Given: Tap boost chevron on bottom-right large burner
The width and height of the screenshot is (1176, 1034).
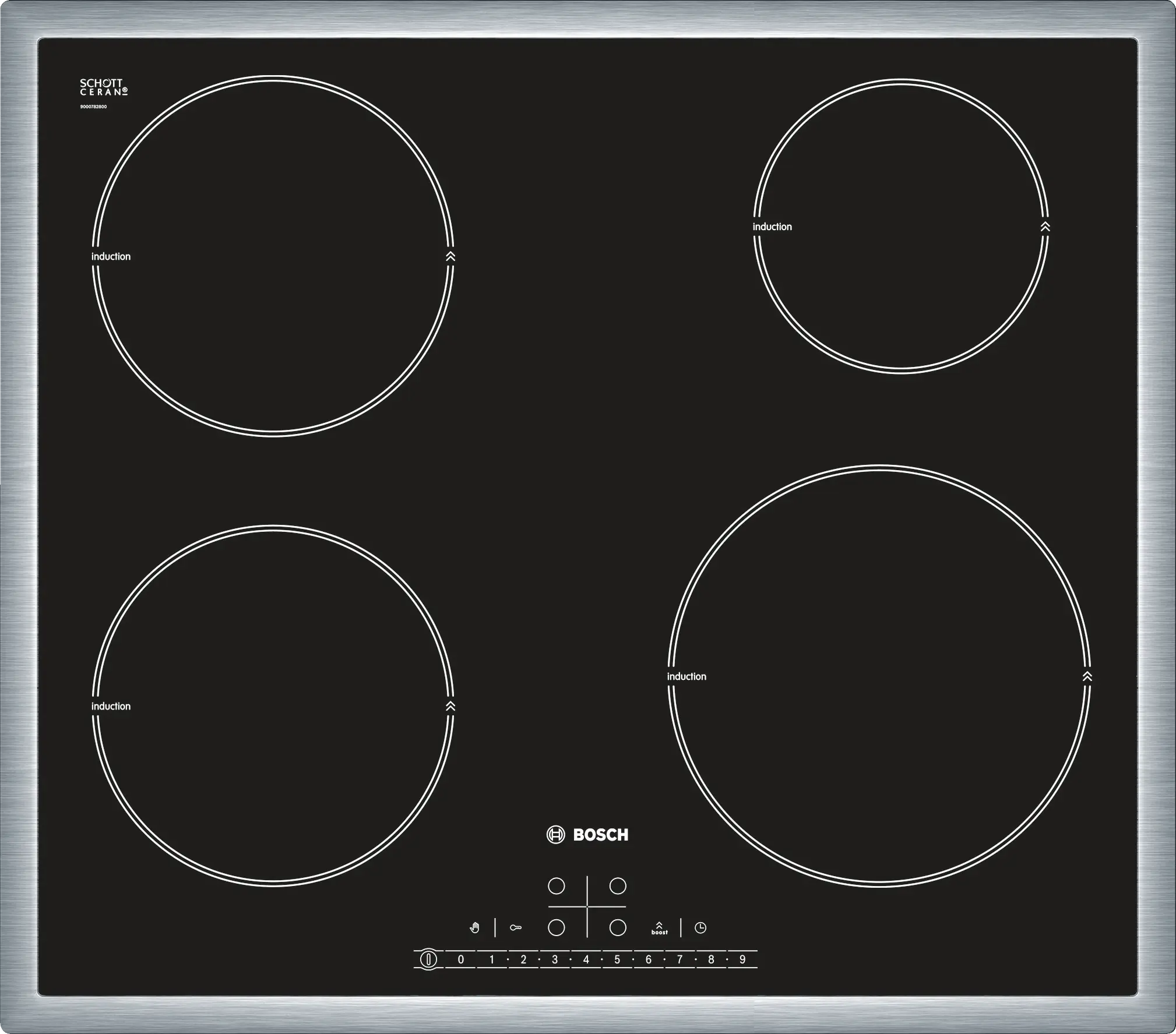Looking at the screenshot, I should tap(1087, 676).
